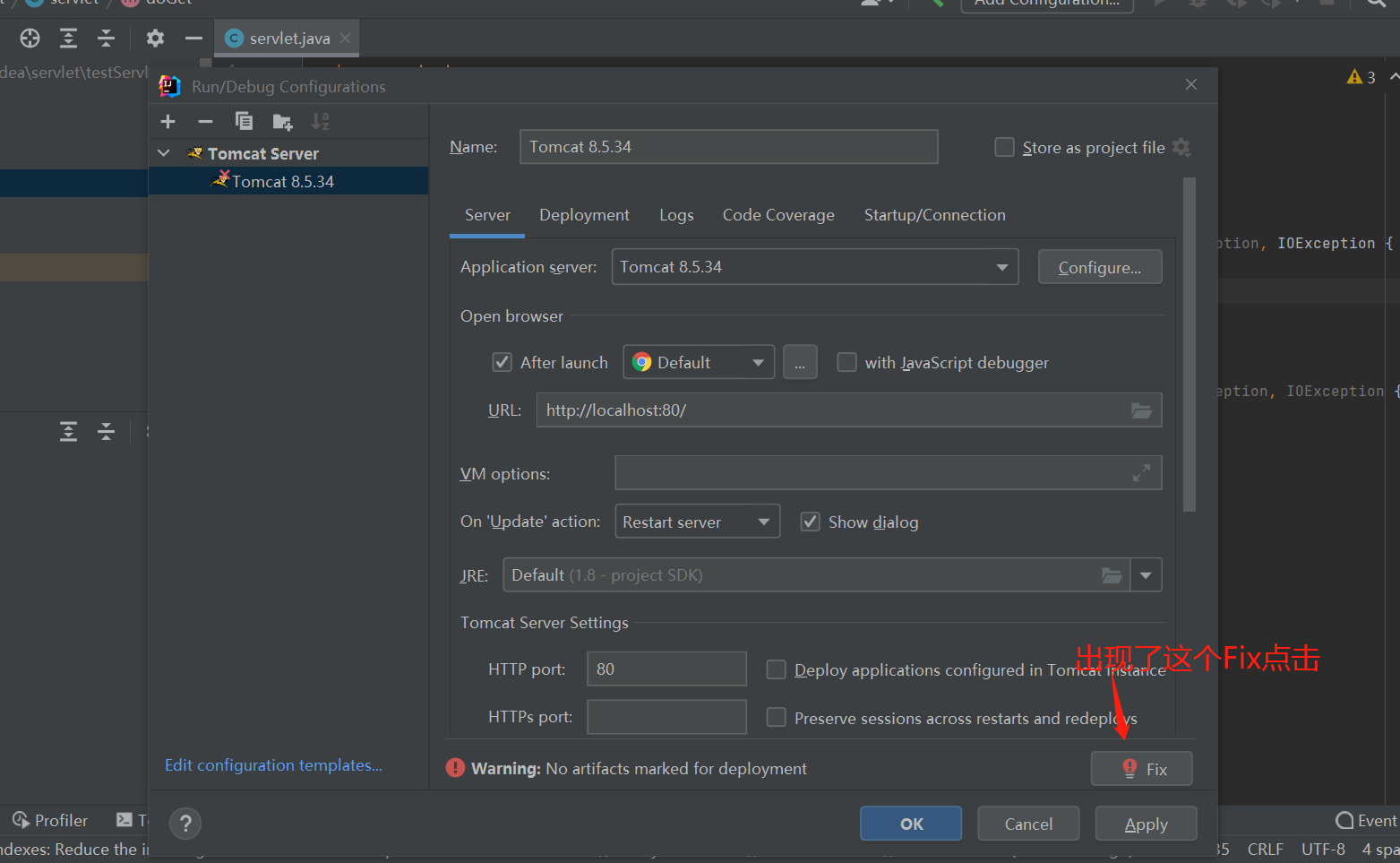Click the folder icon in JRE field
Viewport: 1400px width, 863px height.
1112,575
